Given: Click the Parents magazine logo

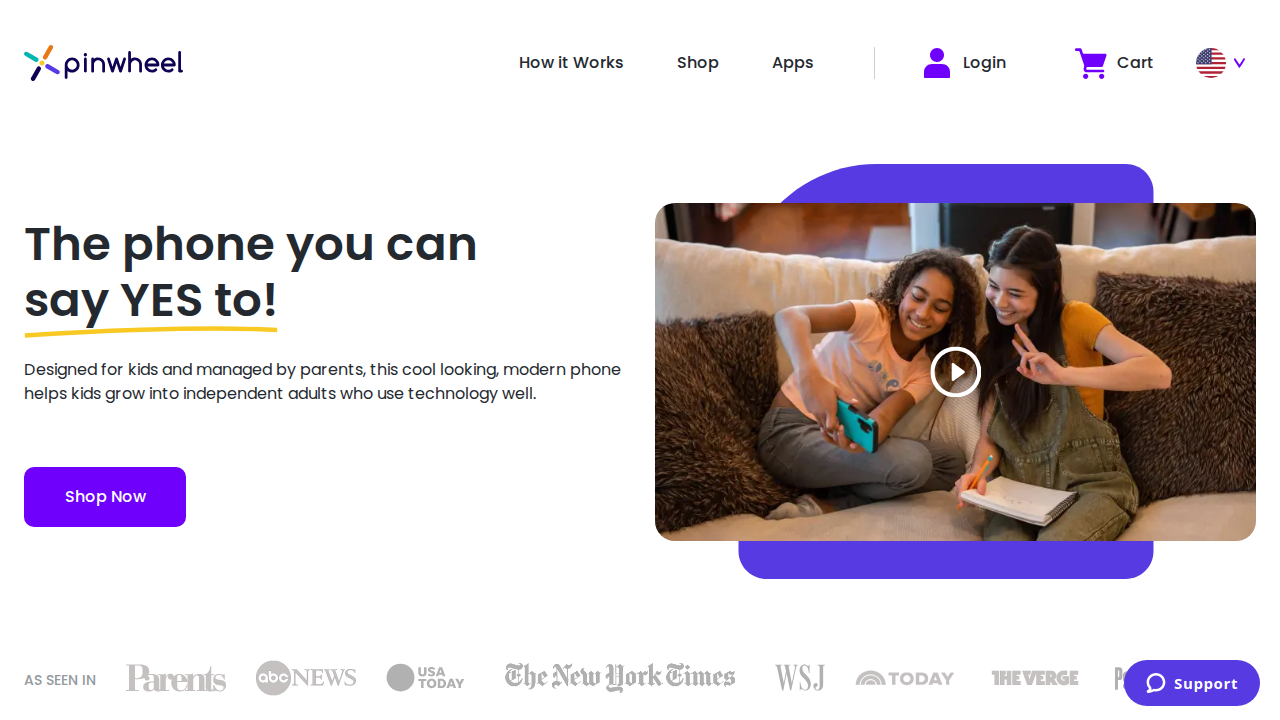Looking at the screenshot, I should pyautogui.click(x=176, y=678).
